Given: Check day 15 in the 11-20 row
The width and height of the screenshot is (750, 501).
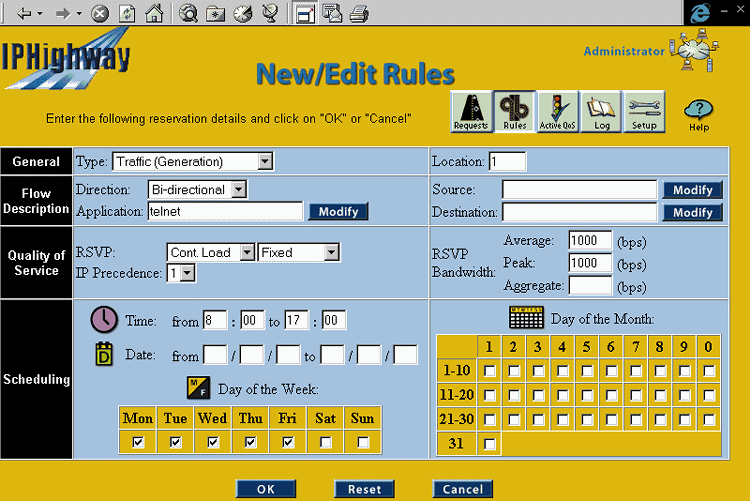Looking at the screenshot, I should [587, 395].
